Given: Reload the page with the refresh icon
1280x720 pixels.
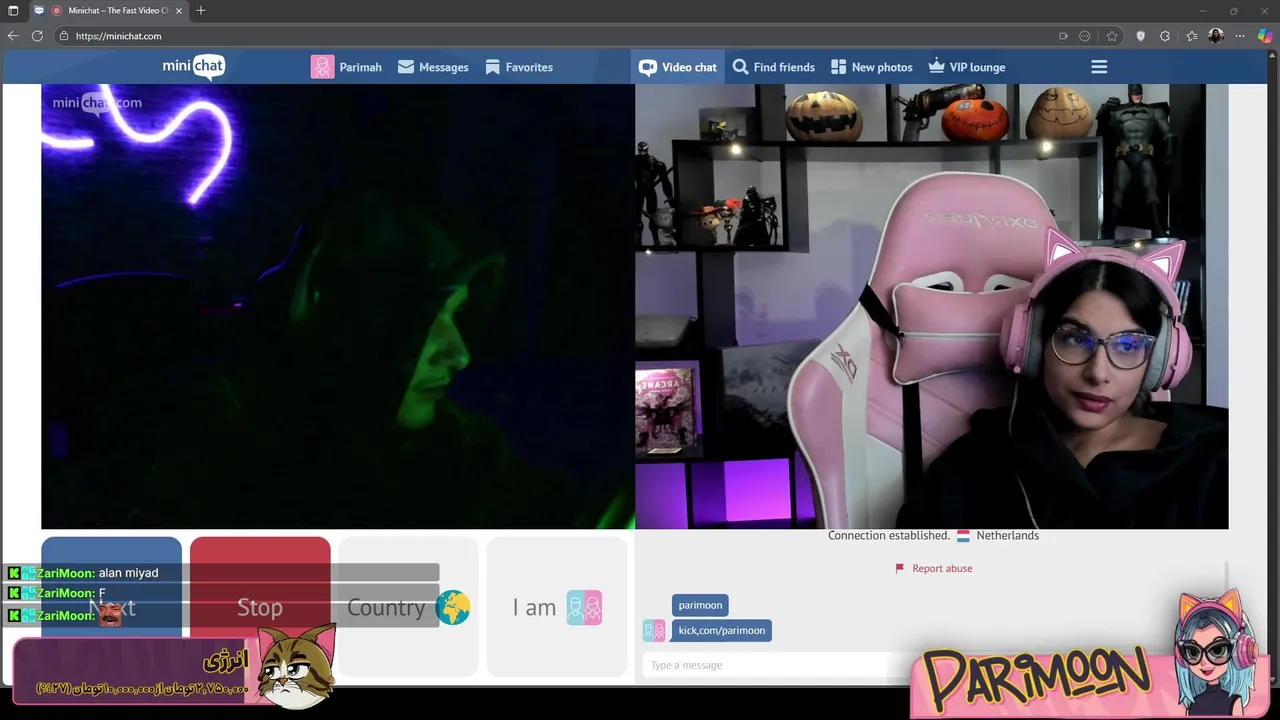Looking at the screenshot, I should (x=37, y=36).
